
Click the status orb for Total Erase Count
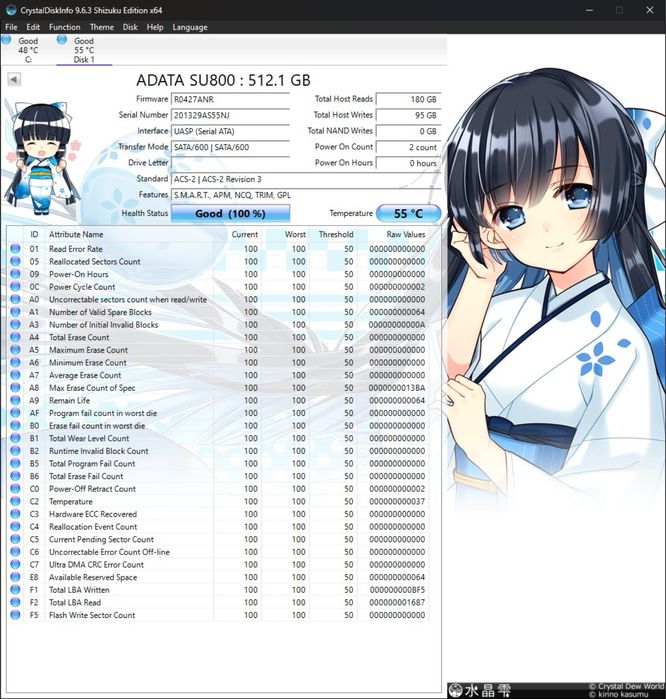coord(15,337)
